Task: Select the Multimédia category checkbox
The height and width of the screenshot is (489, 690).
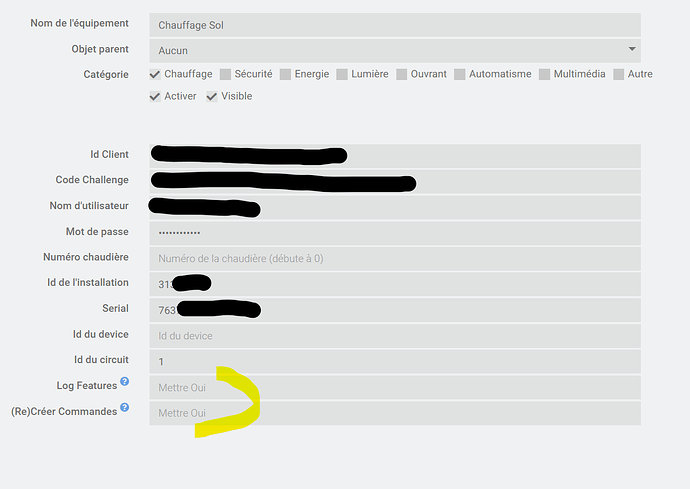Action: tap(544, 74)
